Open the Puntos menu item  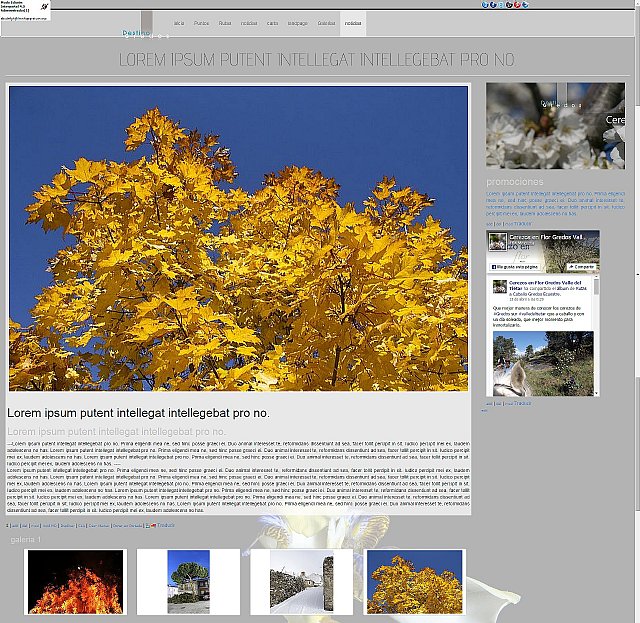click(201, 23)
